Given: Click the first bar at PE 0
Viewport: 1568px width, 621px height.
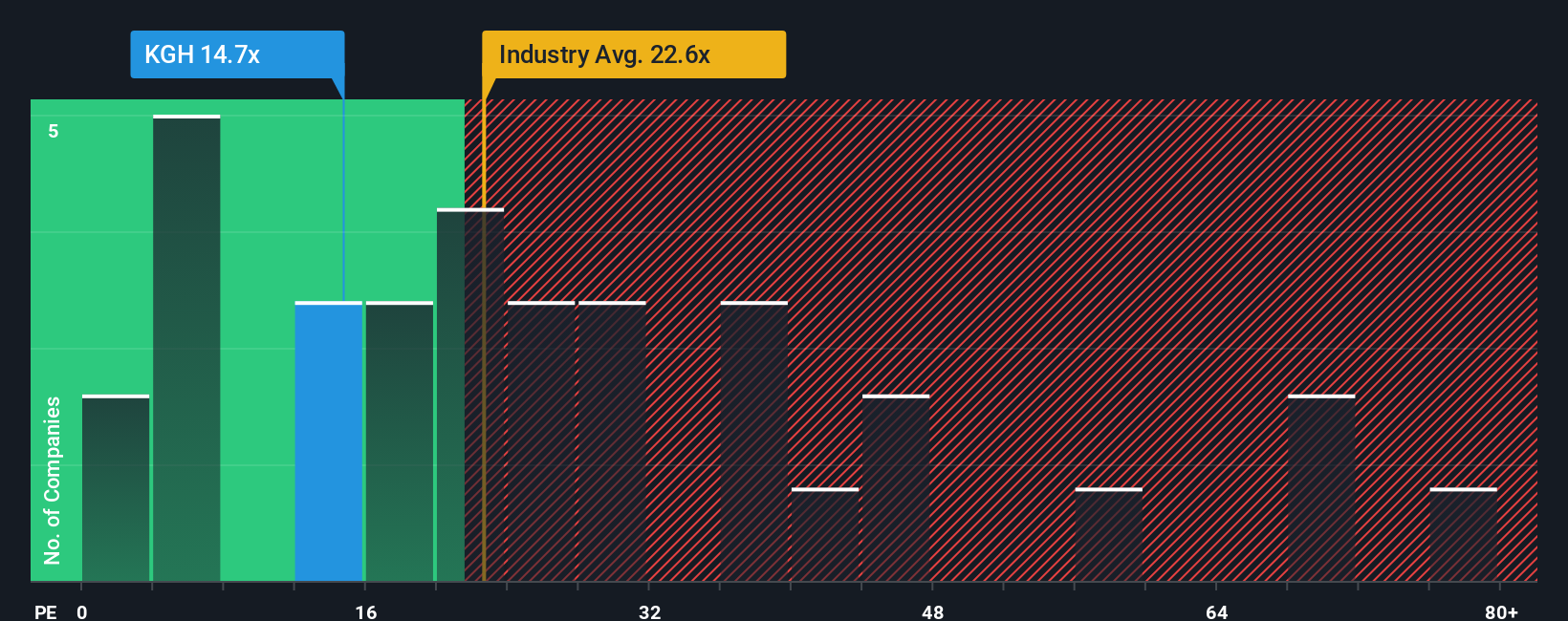Looking at the screenshot, I should (116, 488).
